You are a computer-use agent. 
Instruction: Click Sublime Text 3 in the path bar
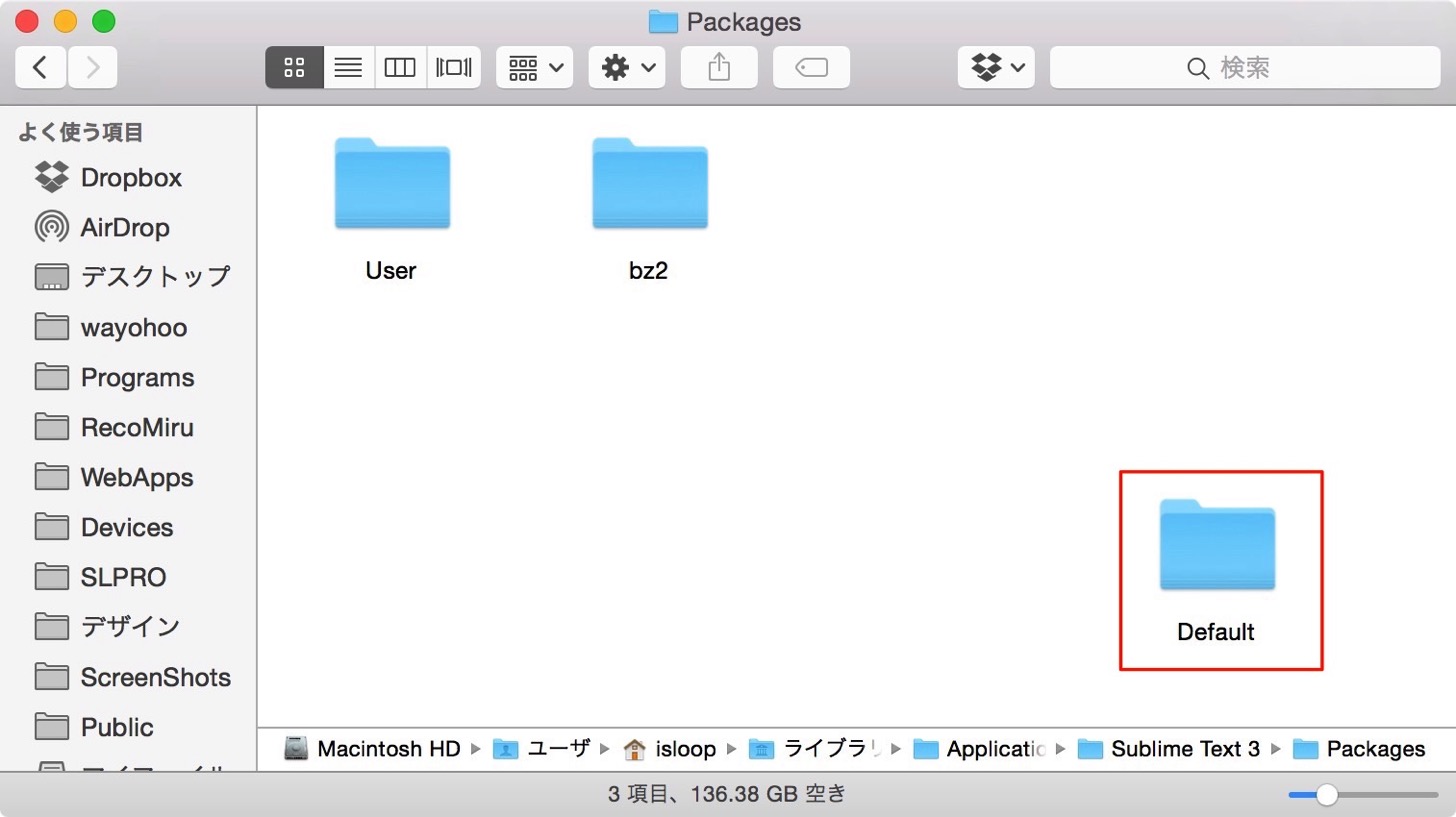pyautogui.click(x=1169, y=749)
